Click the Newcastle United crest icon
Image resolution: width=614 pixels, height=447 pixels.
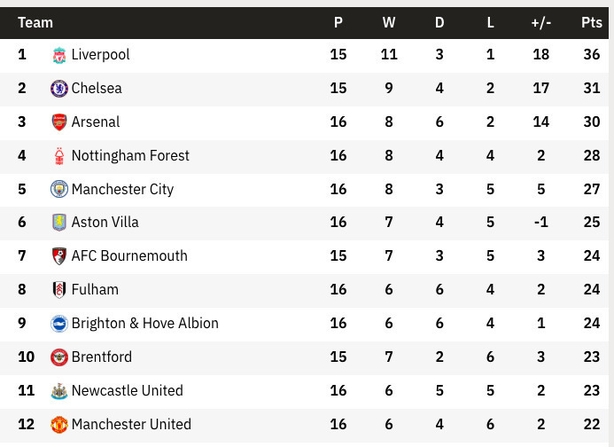pyautogui.click(x=59, y=391)
